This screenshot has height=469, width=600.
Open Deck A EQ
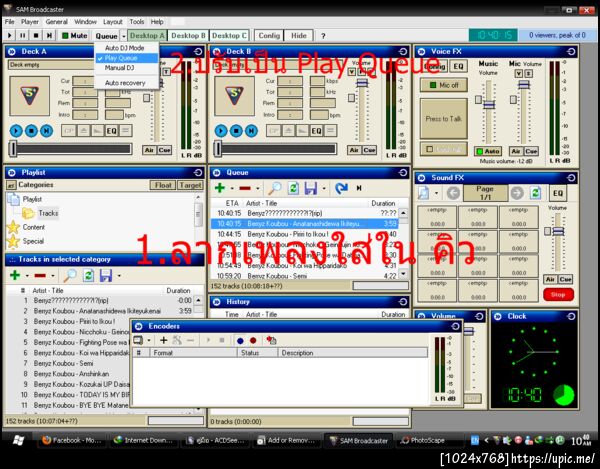tap(111, 131)
